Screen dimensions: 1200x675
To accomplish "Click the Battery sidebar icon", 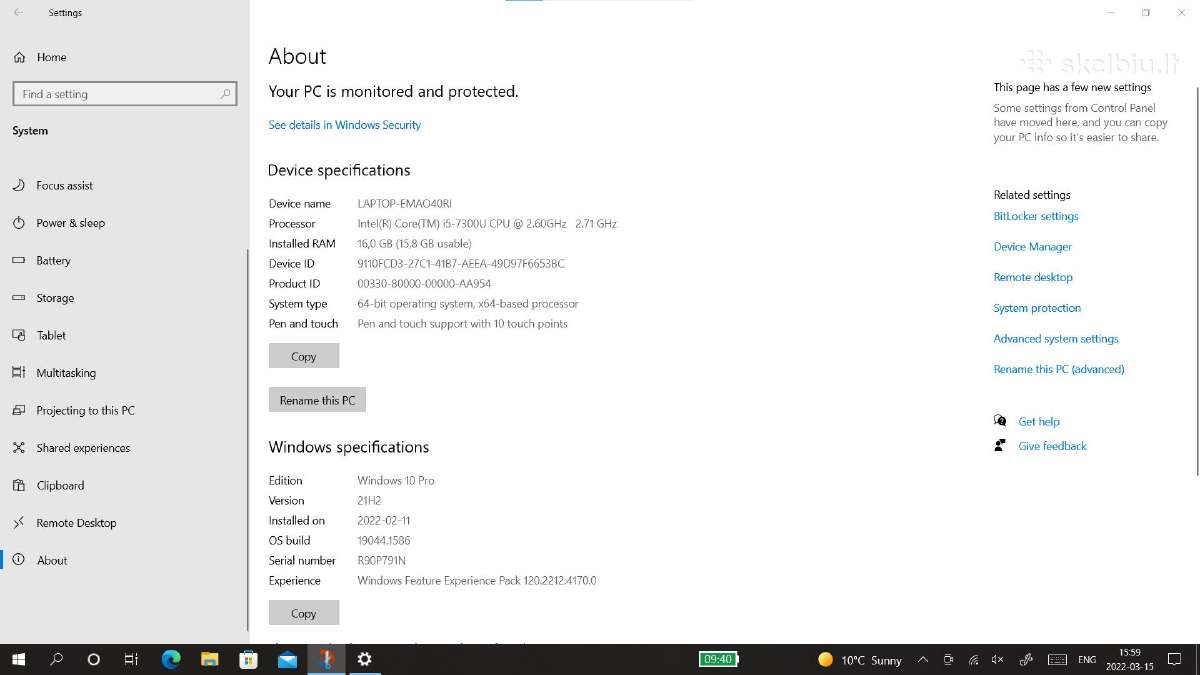I will point(18,260).
